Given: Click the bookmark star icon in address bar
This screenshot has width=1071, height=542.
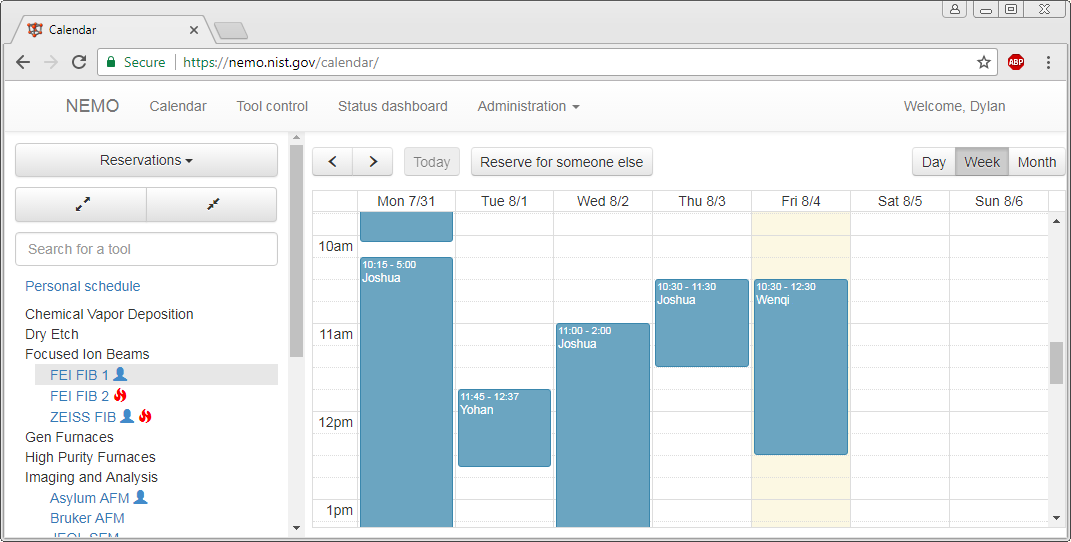Looking at the screenshot, I should [984, 62].
